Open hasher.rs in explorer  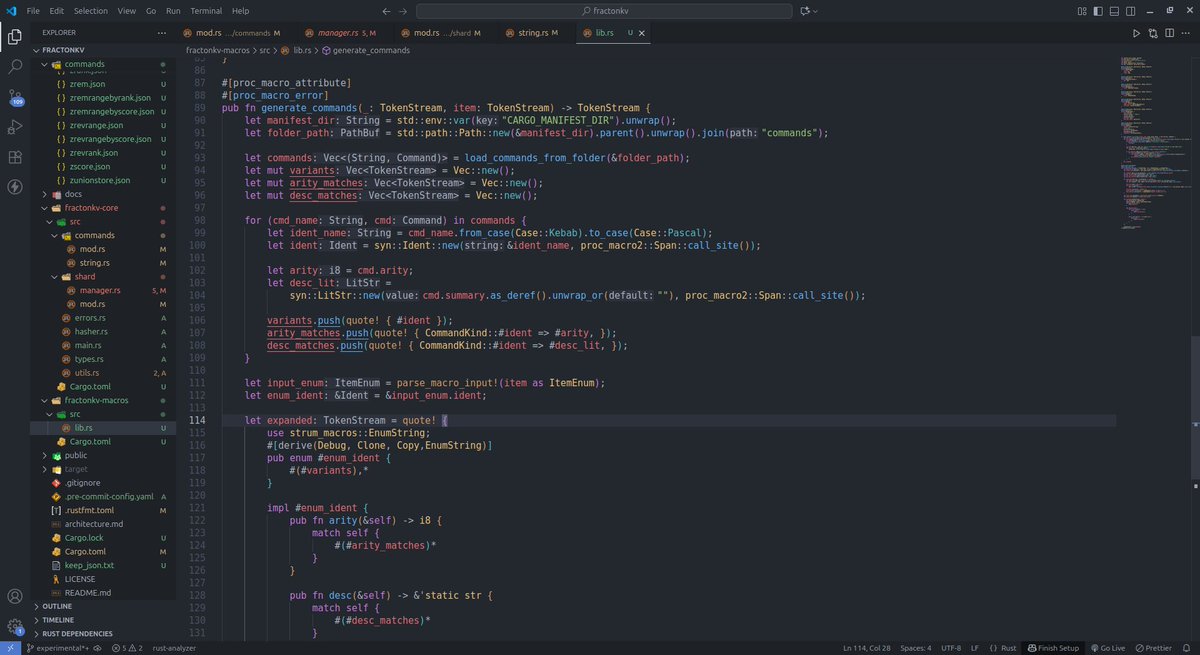coord(90,331)
